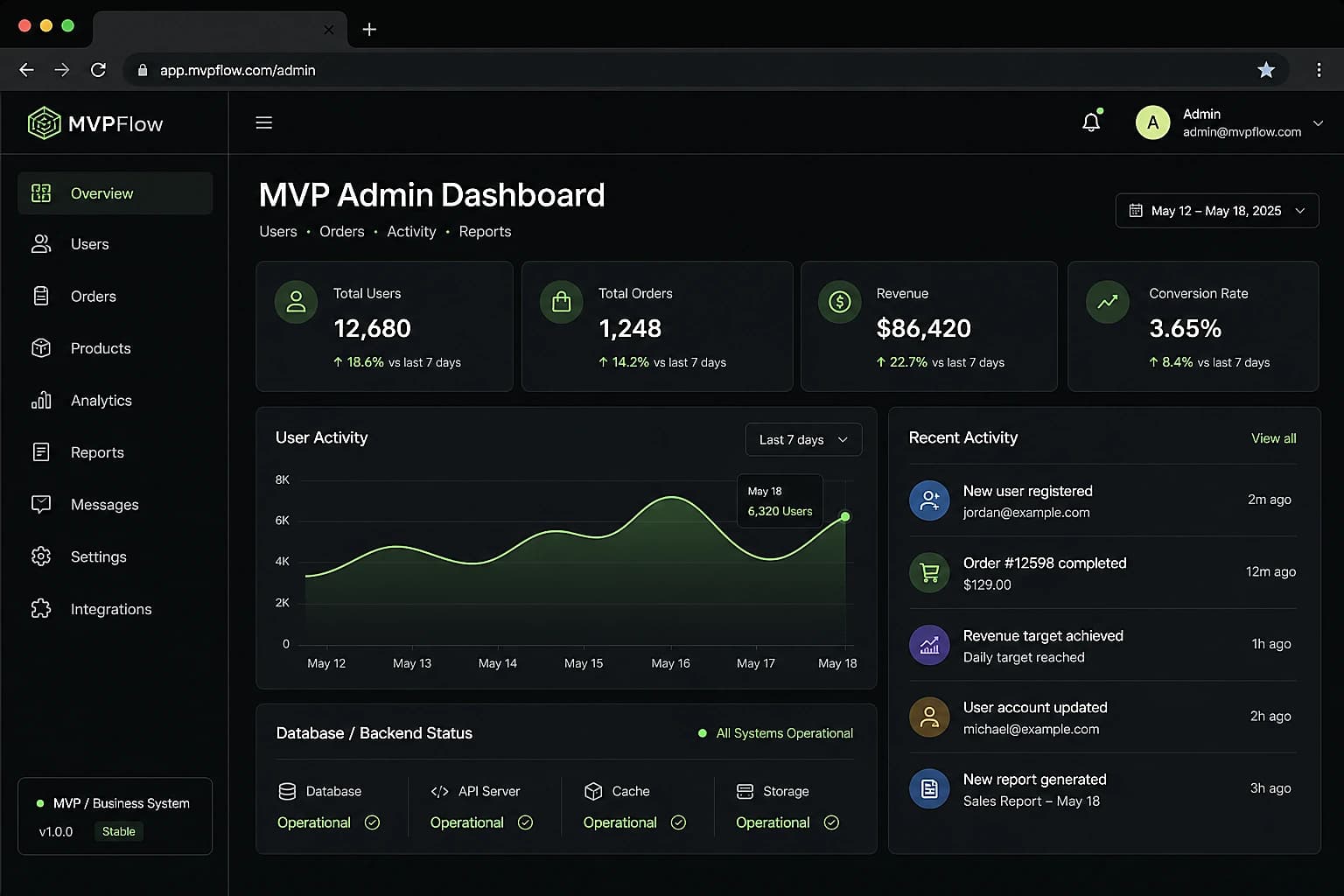This screenshot has height=896, width=1344.
Task: Click View all in Recent Activity
Action: 1273,438
